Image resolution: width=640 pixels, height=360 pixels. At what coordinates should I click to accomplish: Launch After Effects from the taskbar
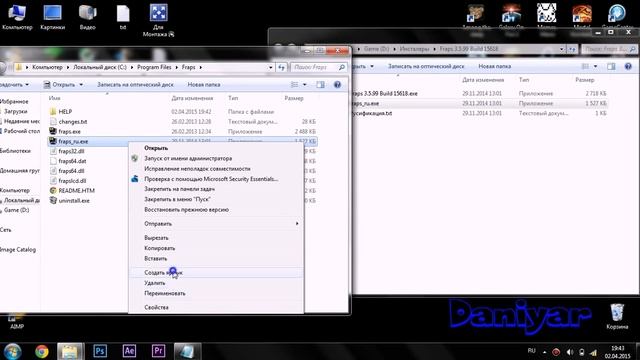pos(129,351)
